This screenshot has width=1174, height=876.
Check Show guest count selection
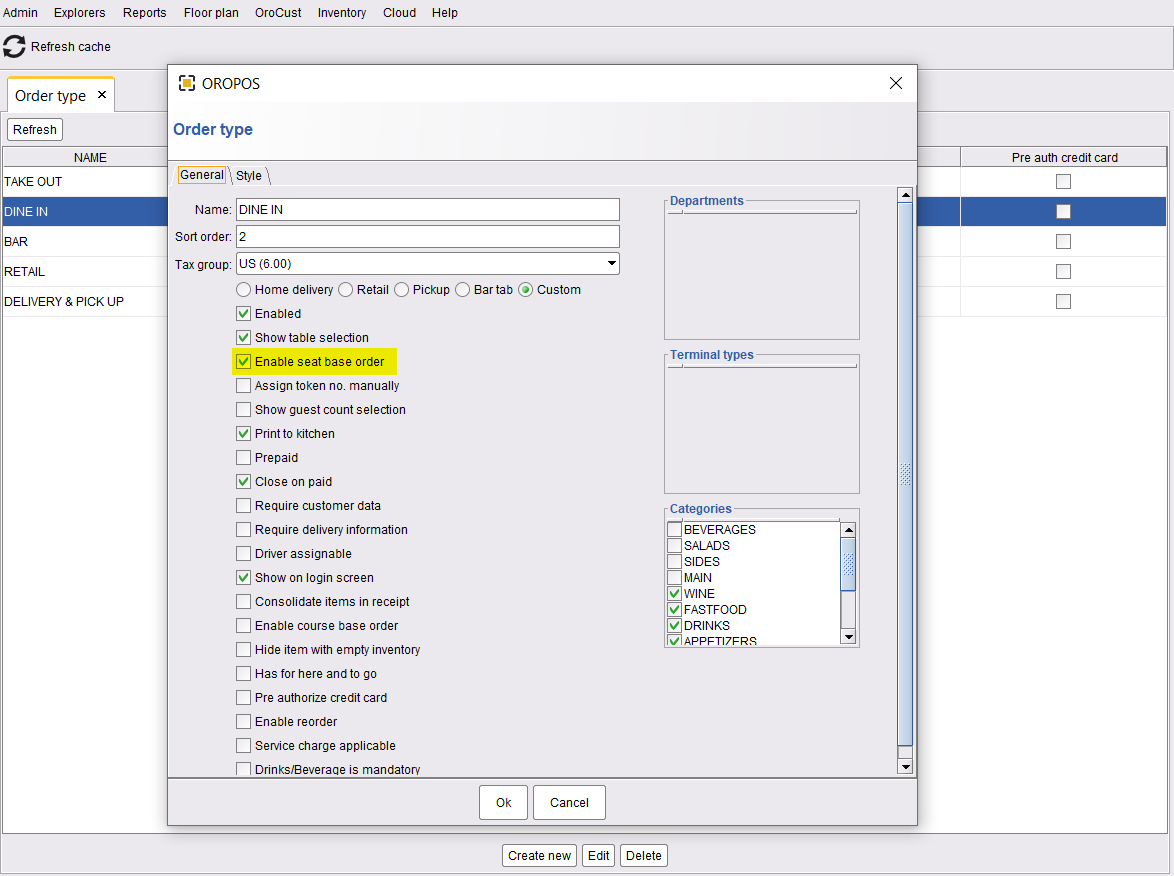(x=243, y=410)
